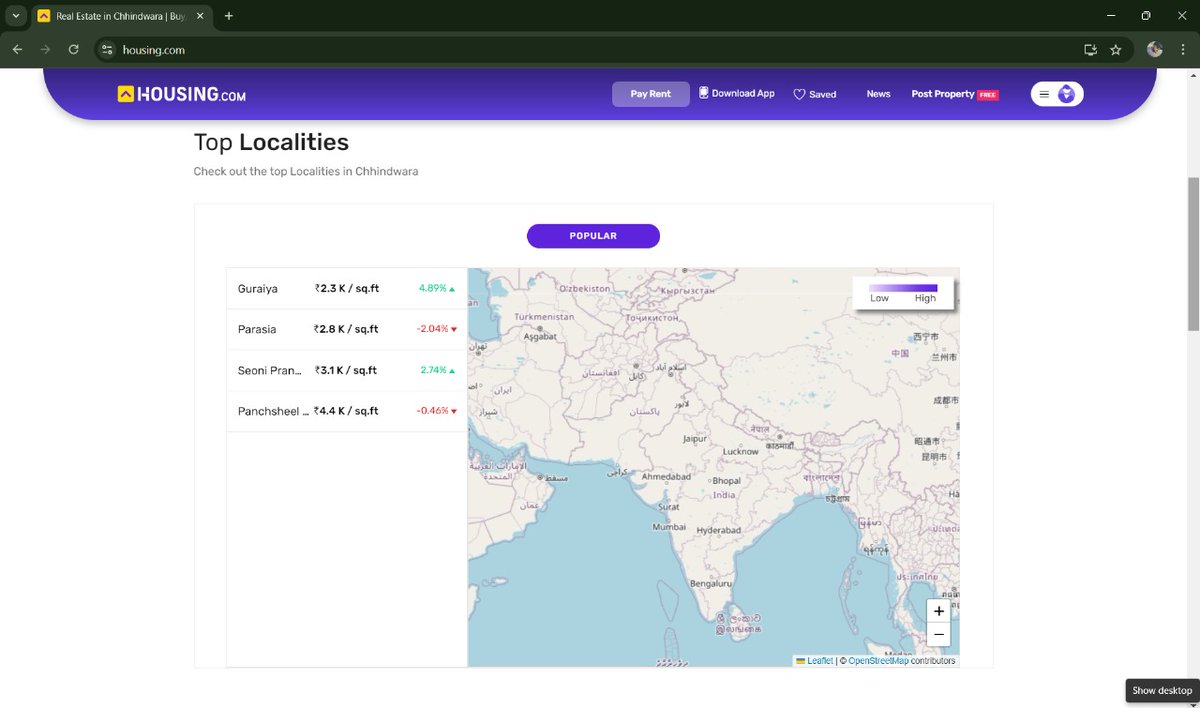Select the Parasia locality row

347,329
